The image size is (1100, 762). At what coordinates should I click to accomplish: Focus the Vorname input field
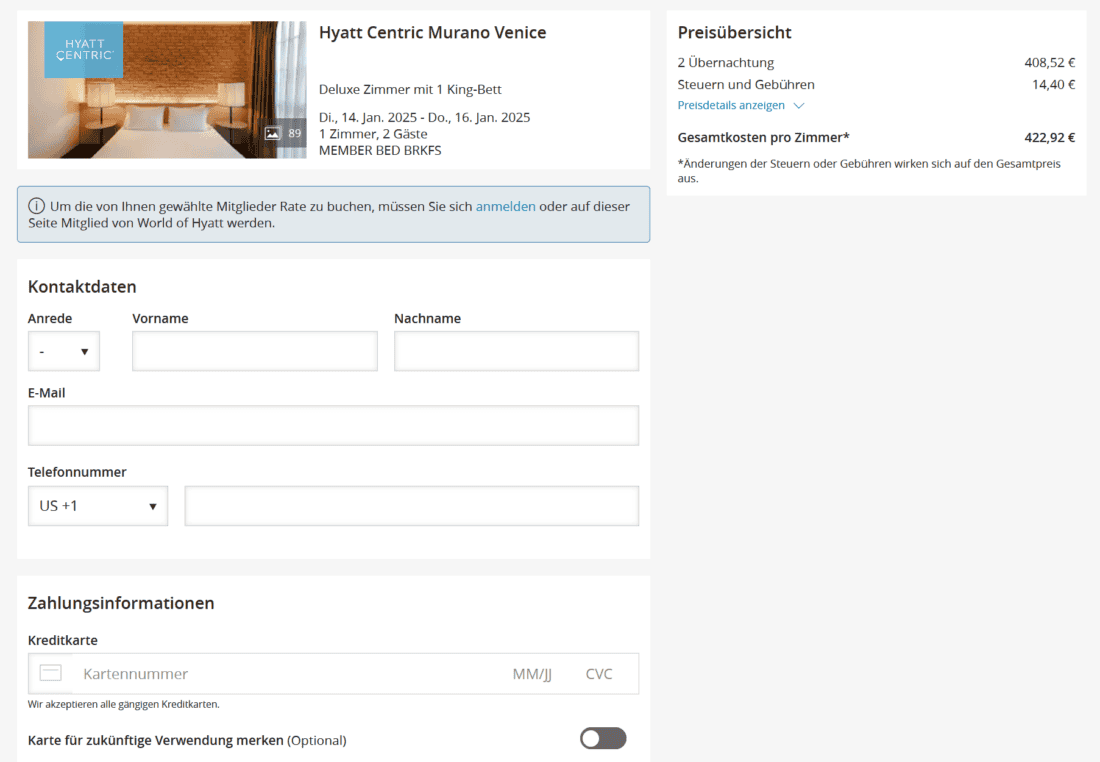tap(255, 351)
